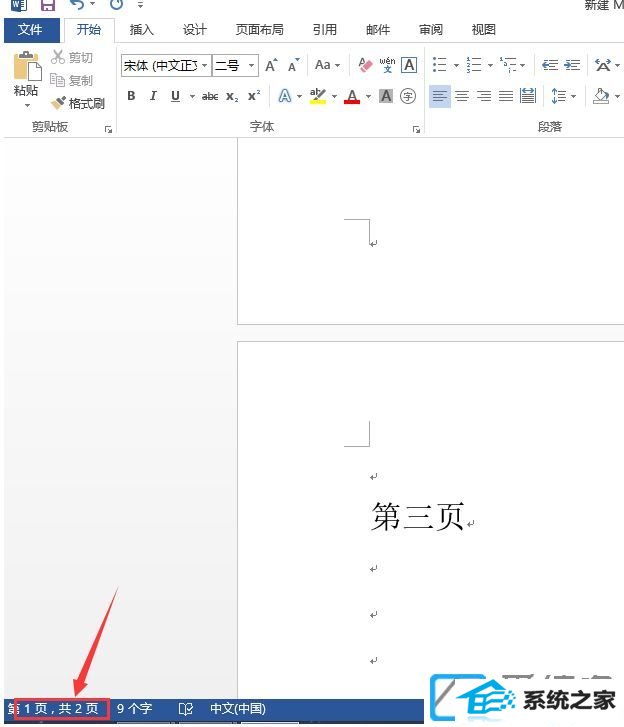
Task: Click the numbering list icon
Action: [x=474, y=65]
